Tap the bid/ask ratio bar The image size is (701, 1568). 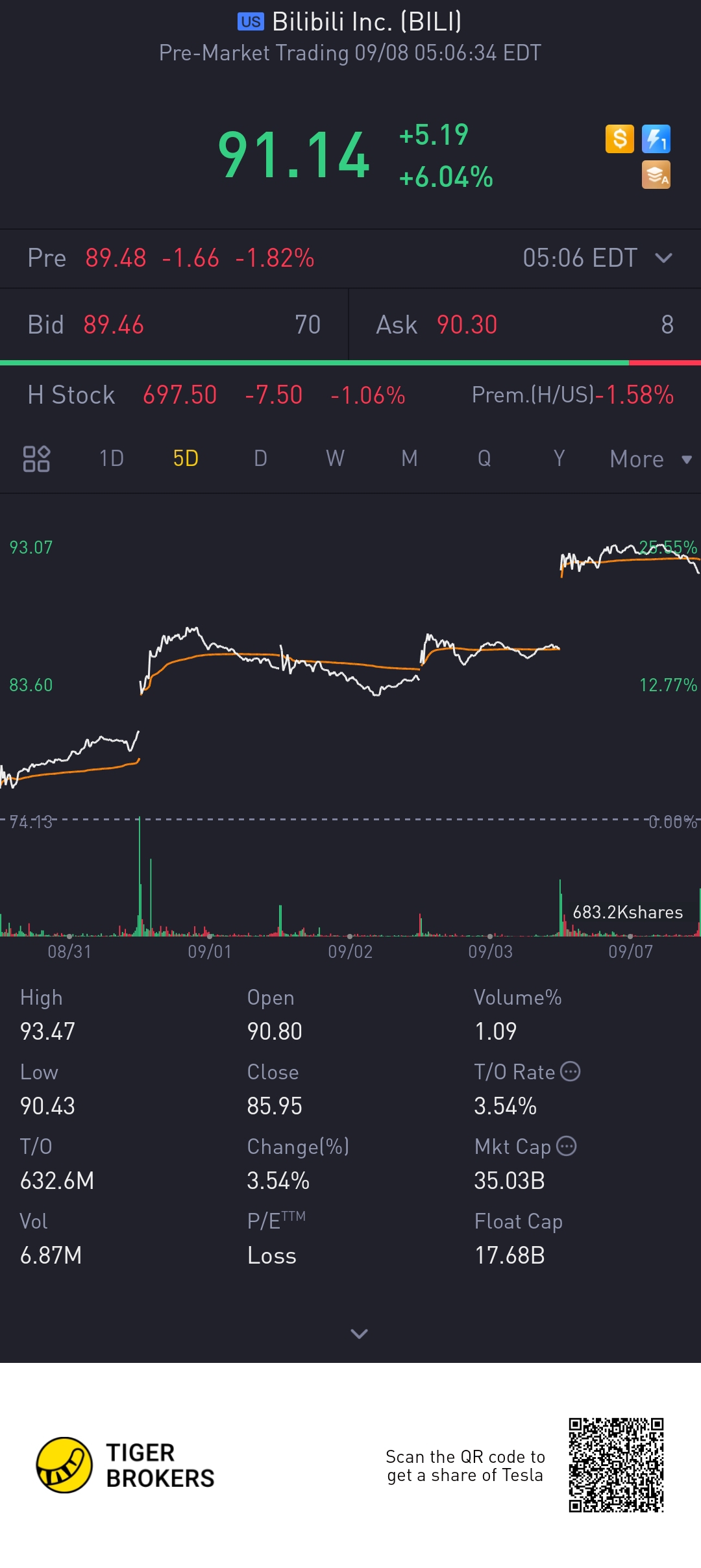(350, 363)
